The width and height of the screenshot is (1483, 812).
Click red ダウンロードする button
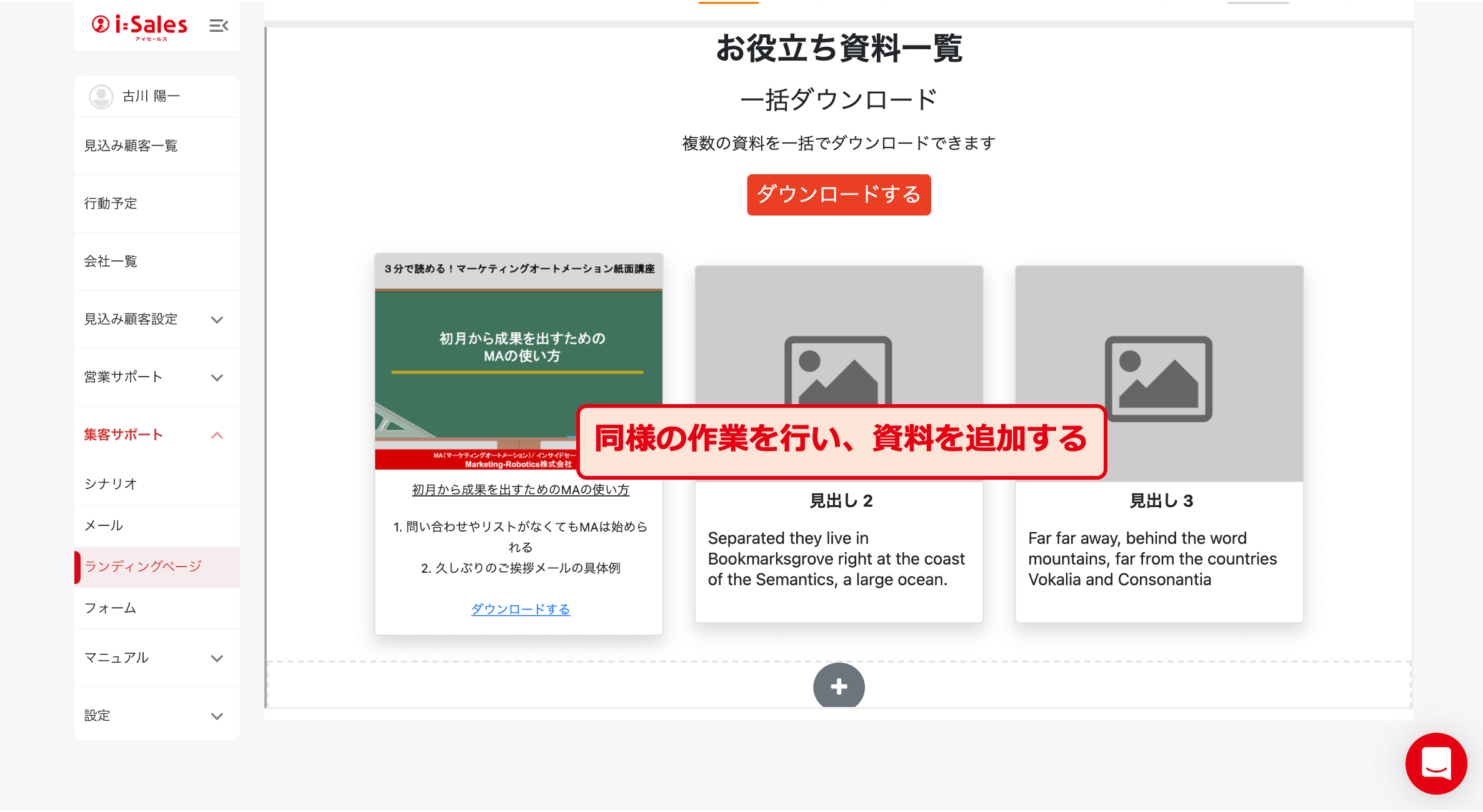838,195
